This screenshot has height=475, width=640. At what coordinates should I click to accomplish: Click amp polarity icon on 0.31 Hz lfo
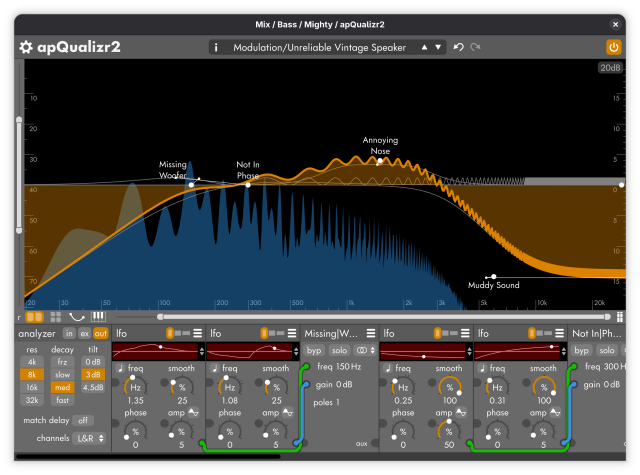(x=556, y=412)
